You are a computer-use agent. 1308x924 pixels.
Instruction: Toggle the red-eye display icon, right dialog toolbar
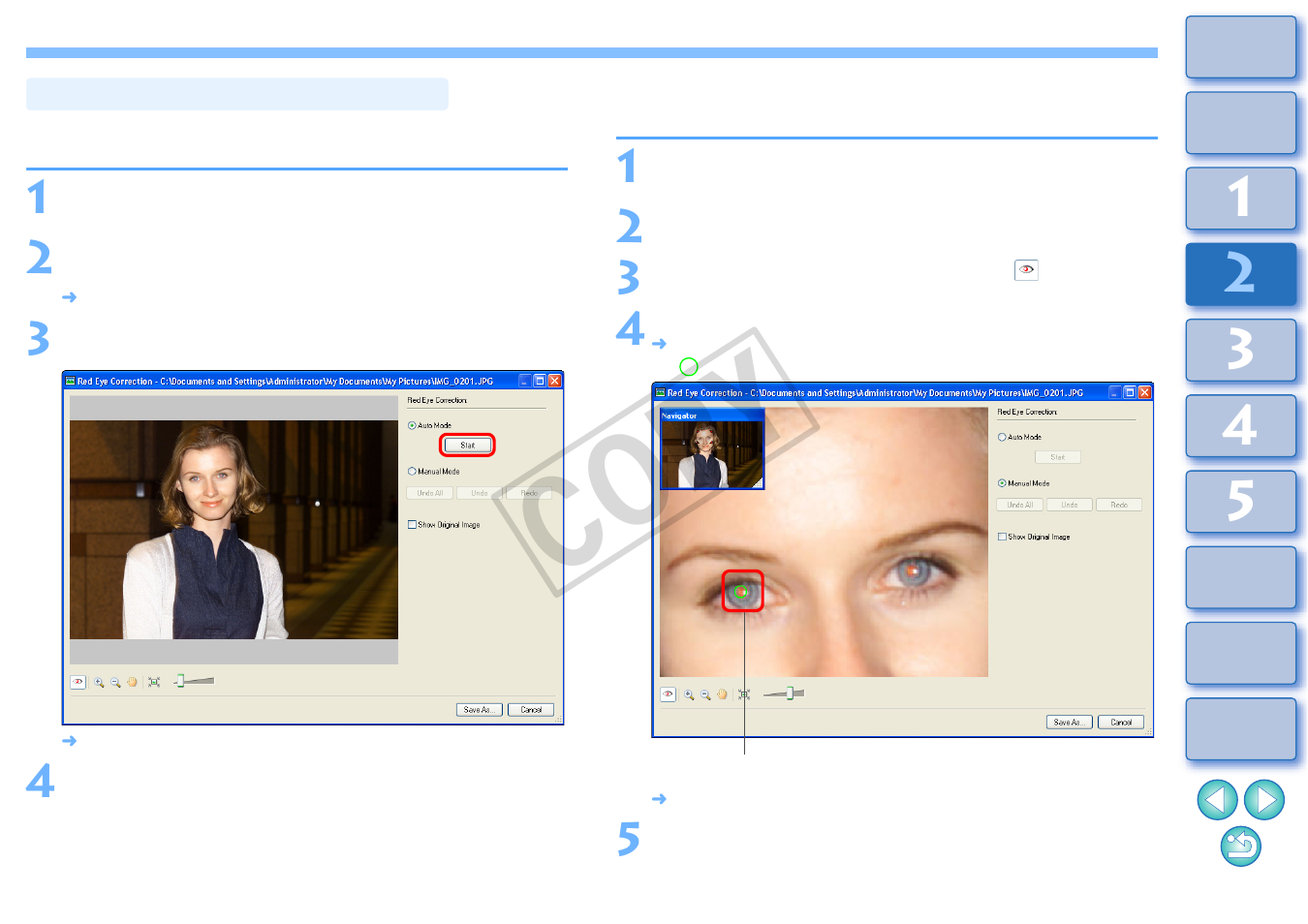[x=668, y=693]
